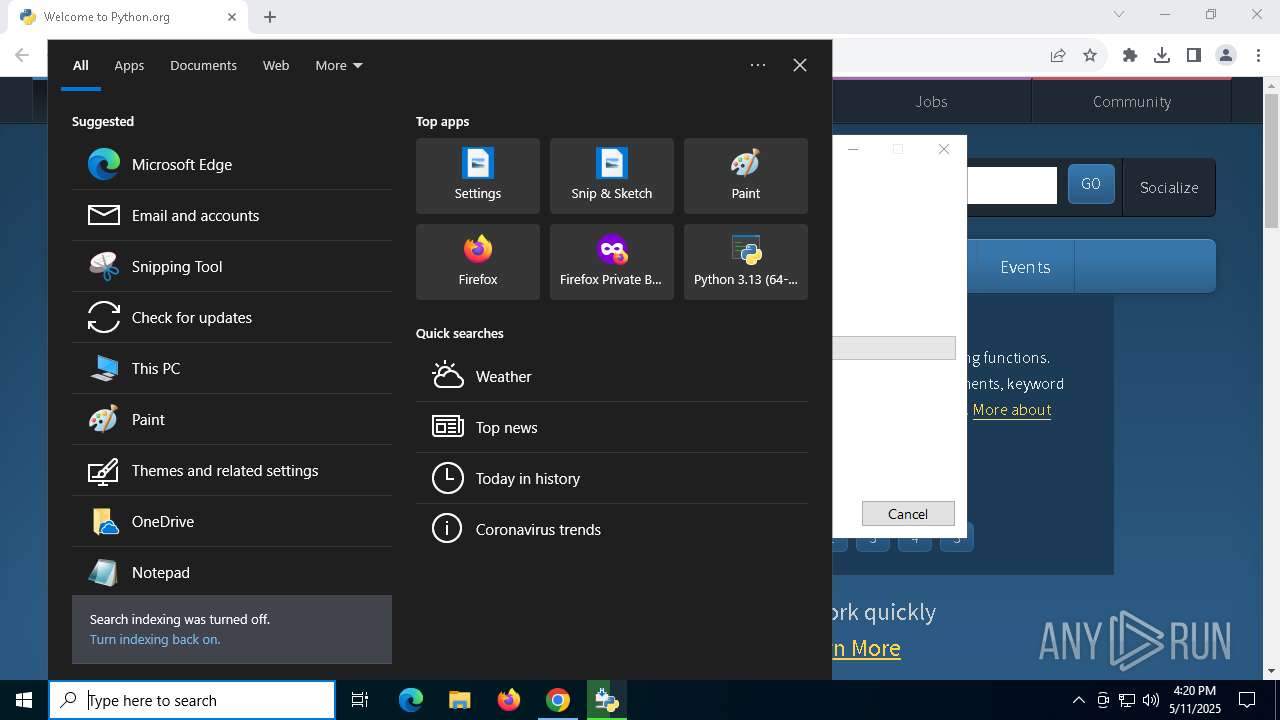1280x720 pixels.
Task: Open the notification center
Action: click(1247, 700)
